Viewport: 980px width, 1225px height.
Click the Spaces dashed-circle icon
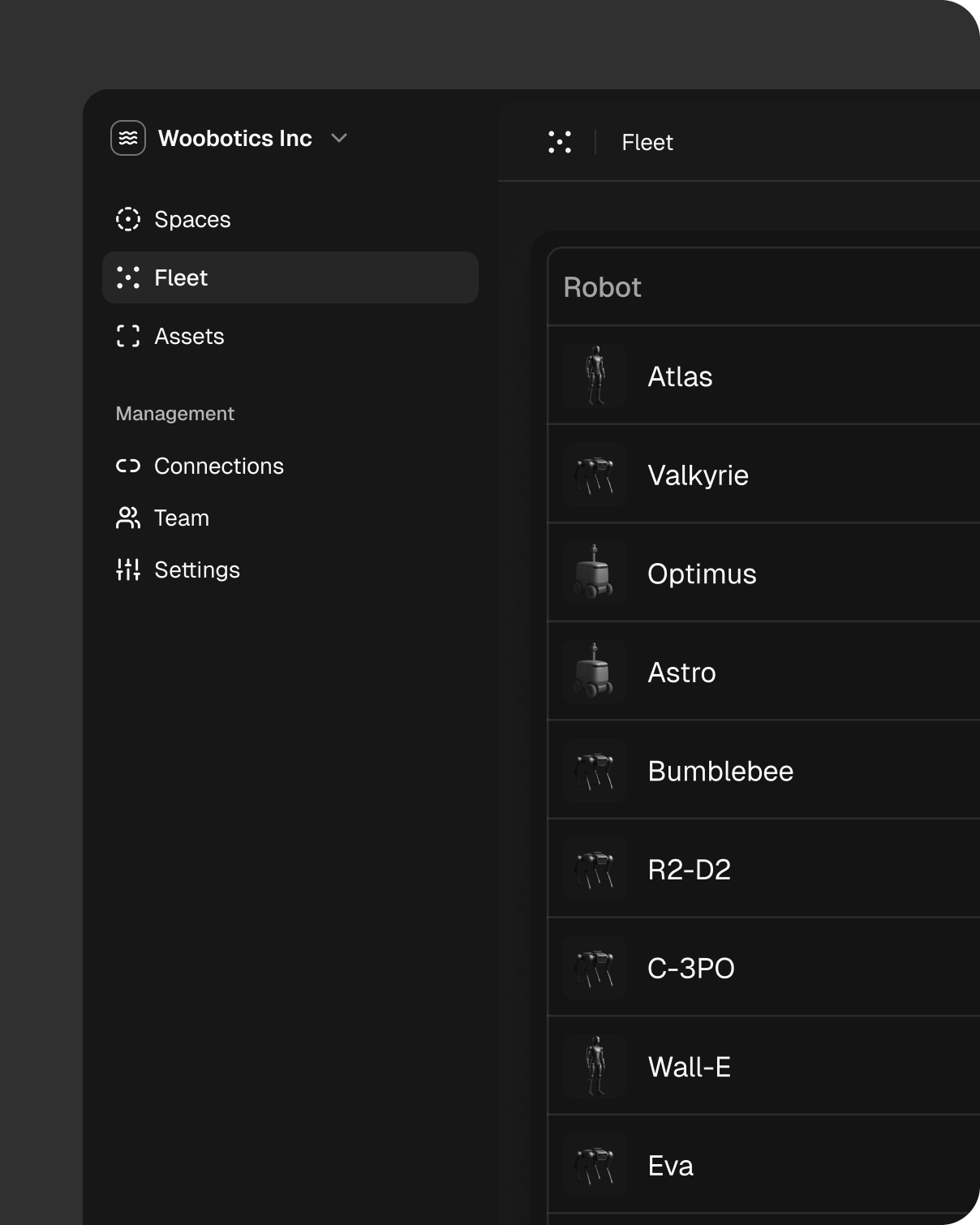[128, 219]
